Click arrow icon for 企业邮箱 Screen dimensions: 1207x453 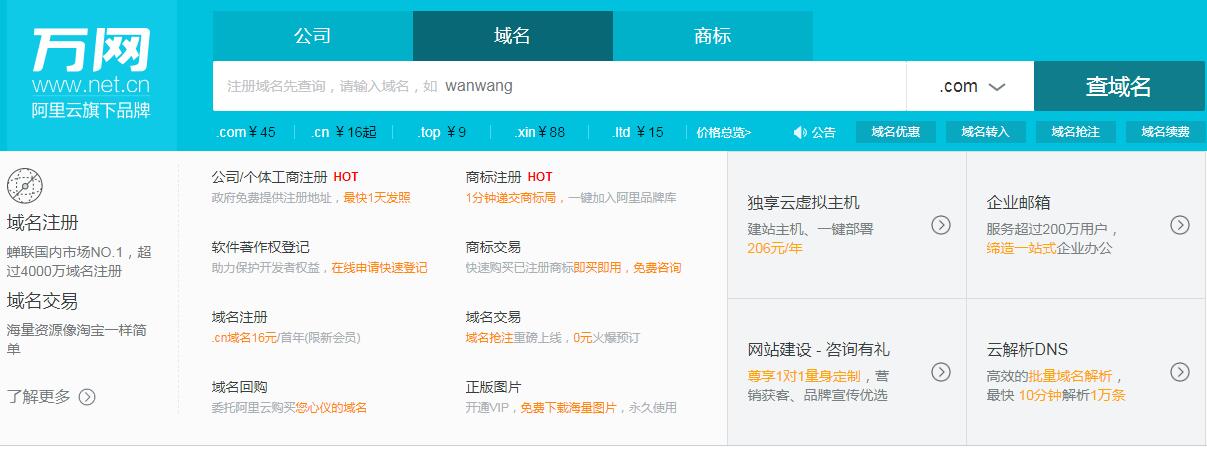coord(1180,225)
